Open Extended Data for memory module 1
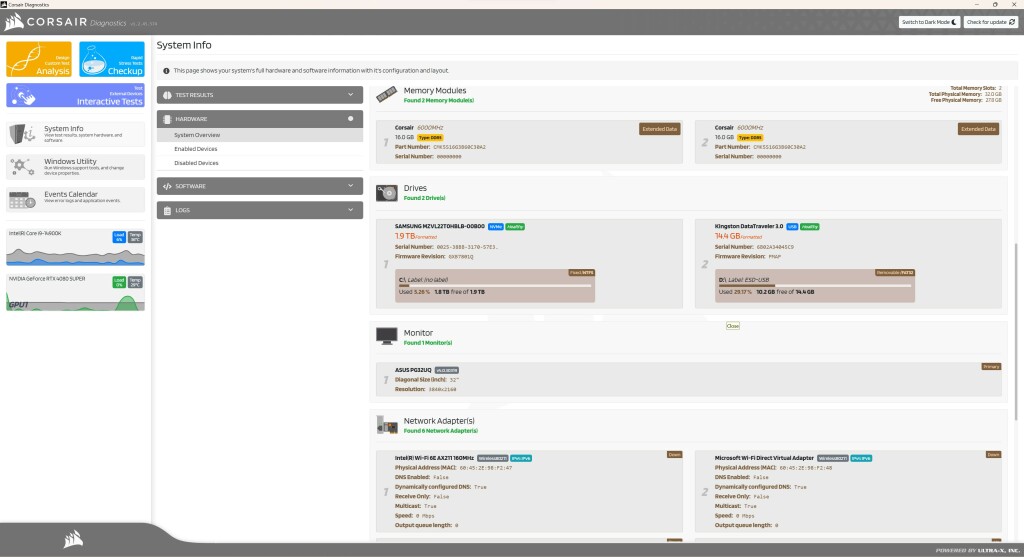 click(660, 129)
